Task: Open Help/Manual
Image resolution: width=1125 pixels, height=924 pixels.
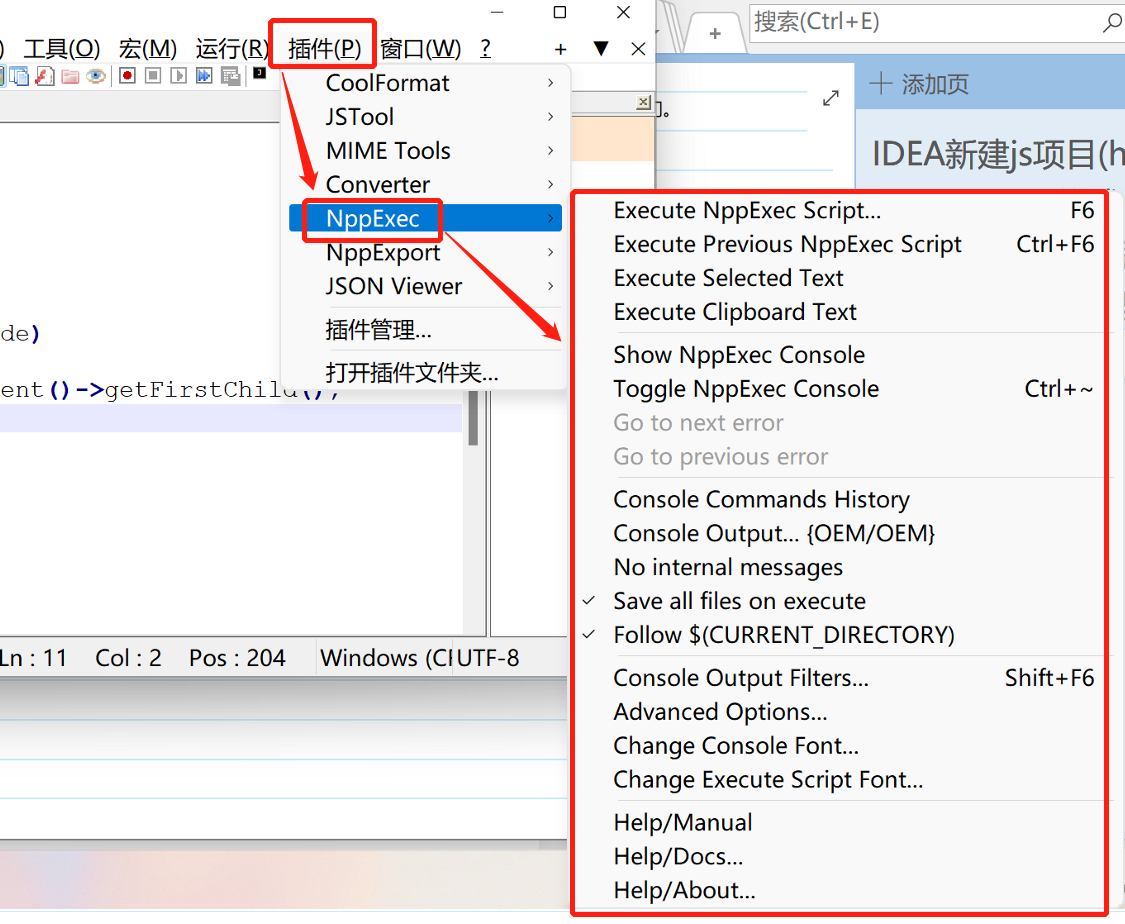Action: pyautogui.click(x=683, y=822)
